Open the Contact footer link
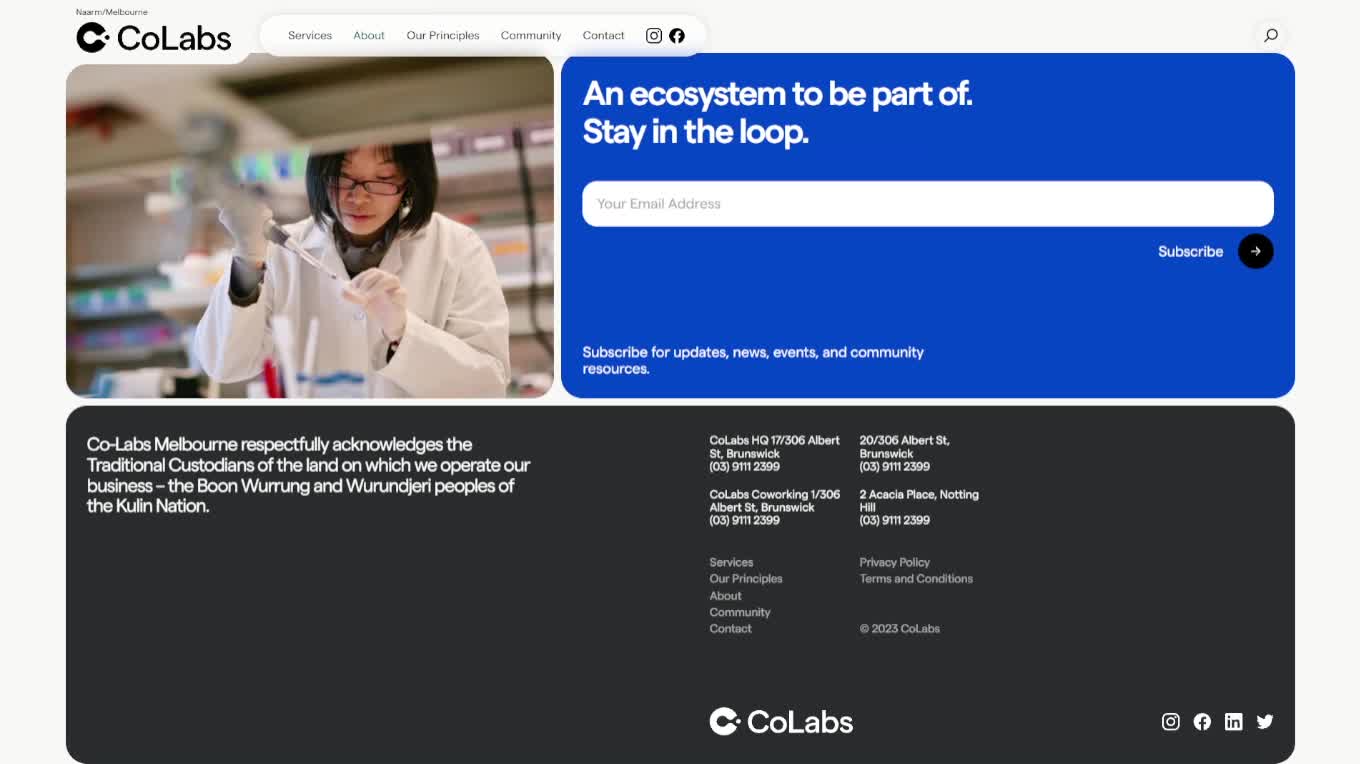Image resolution: width=1360 pixels, height=764 pixels. click(730, 629)
